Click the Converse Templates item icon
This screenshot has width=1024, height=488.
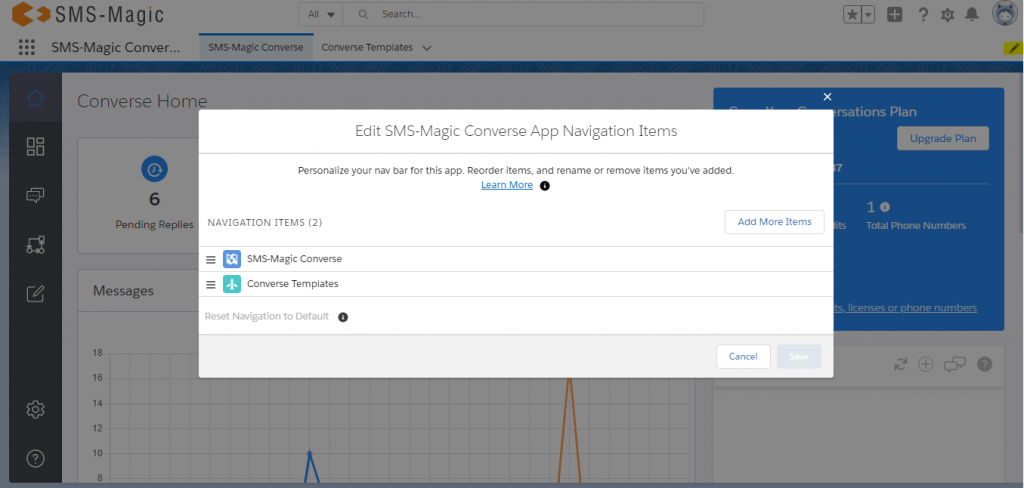[232, 284]
